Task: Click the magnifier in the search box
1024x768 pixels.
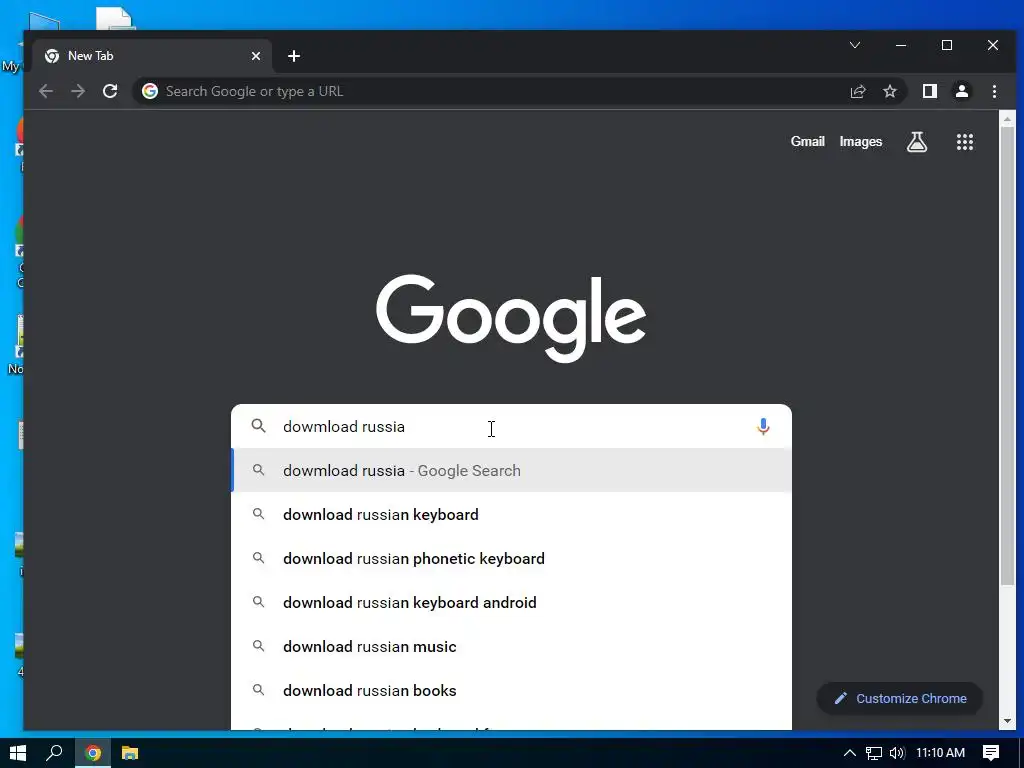Action: pyautogui.click(x=259, y=426)
